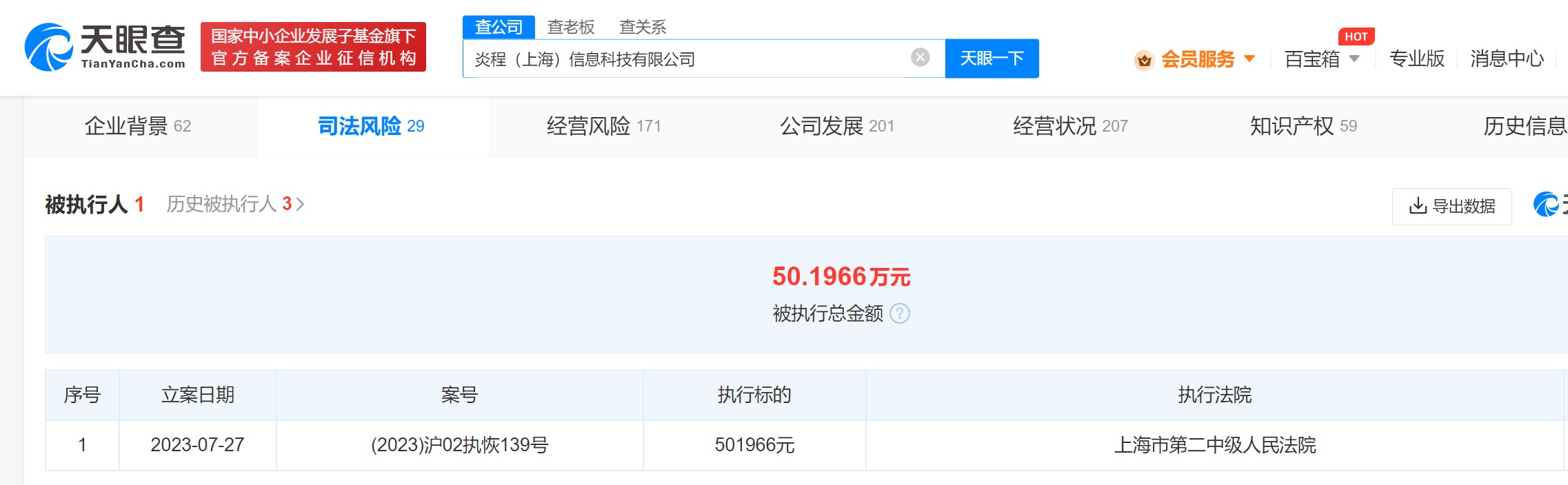Open the 司法风险 tab
1568x485 pixels.
coord(373,126)
